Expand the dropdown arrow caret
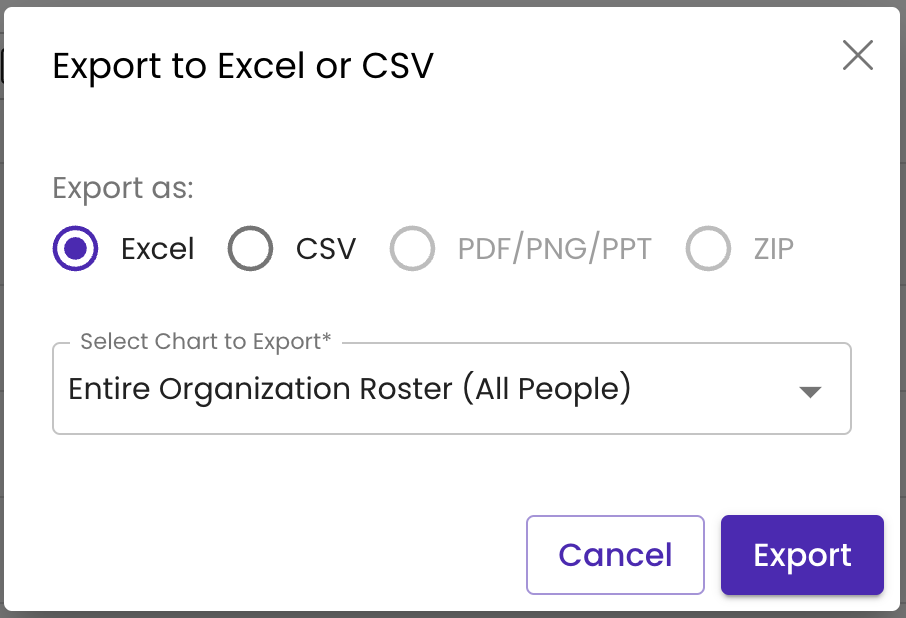The width and height of the screenshot is (906, 618). (x=810, y=392)
